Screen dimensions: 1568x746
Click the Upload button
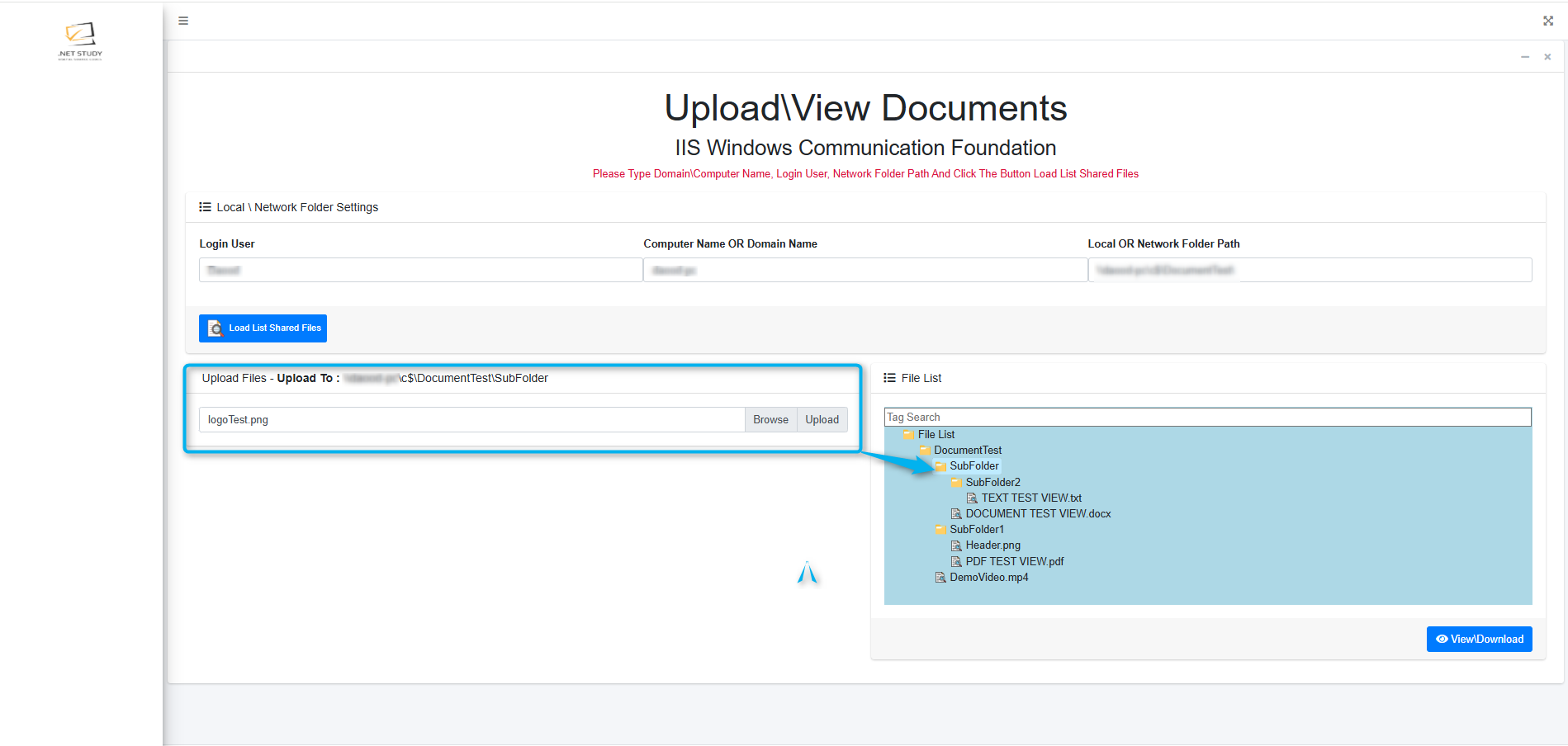tap(822, 420)
